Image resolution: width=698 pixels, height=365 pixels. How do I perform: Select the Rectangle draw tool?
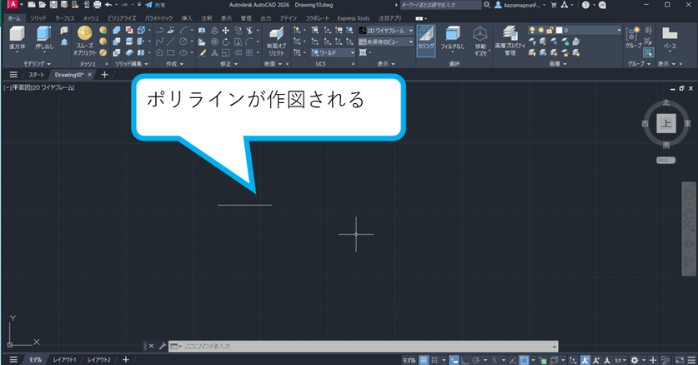pyautogui.click(x=171, y=53)
